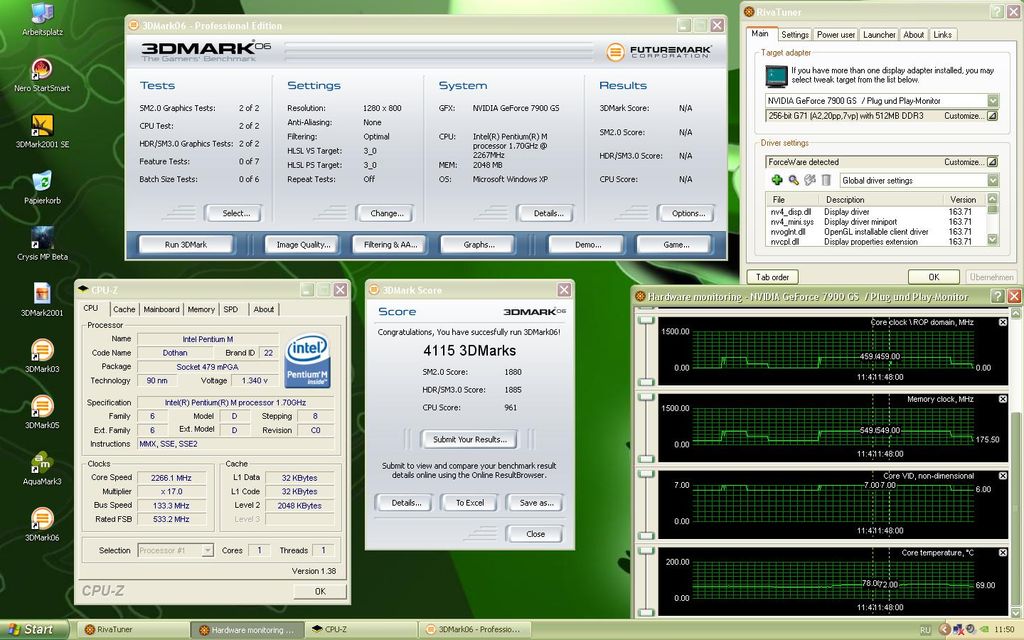Open the Cache tab in CPU-Z
This screenshot has width=1024, height=640.
124,310
